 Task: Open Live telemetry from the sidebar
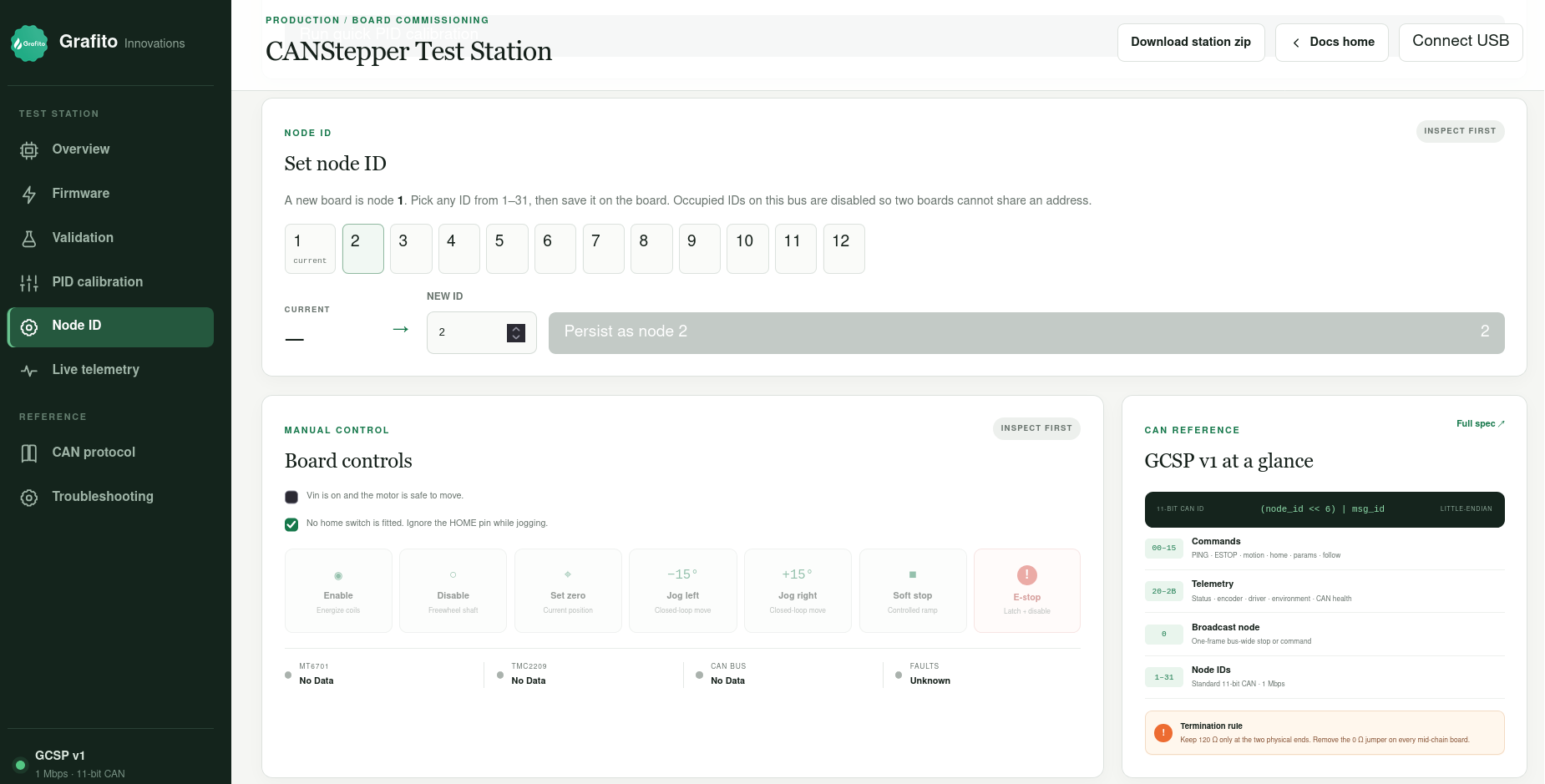point(110,370)
